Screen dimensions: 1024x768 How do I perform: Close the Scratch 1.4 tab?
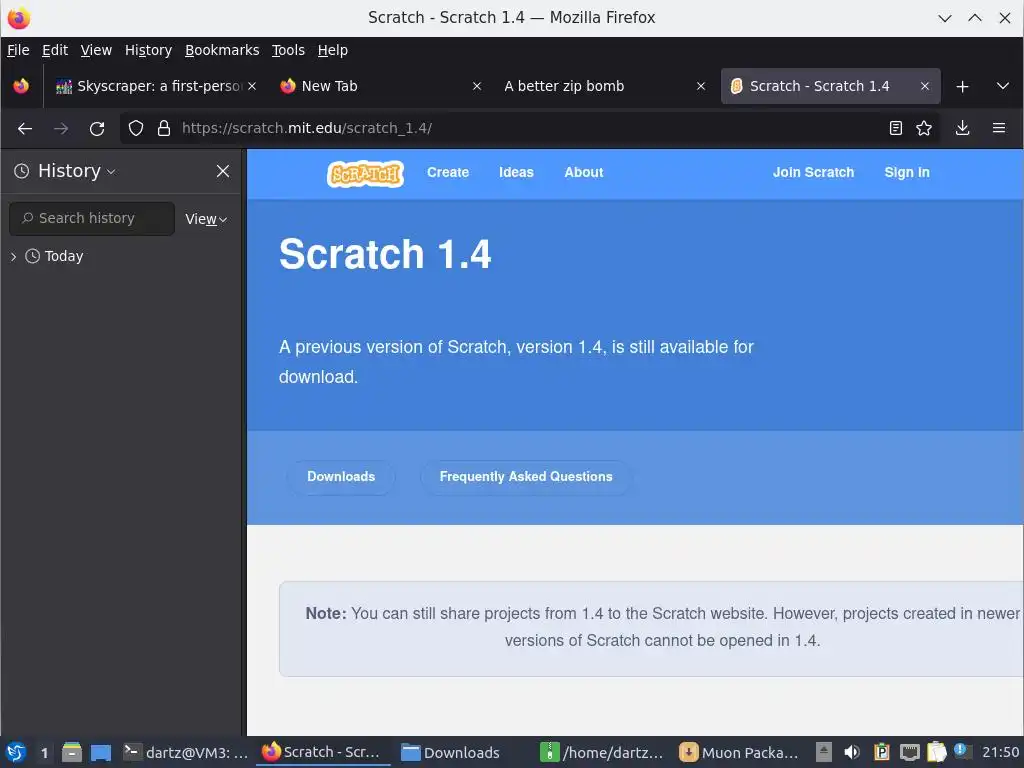(x=925, y=86)
